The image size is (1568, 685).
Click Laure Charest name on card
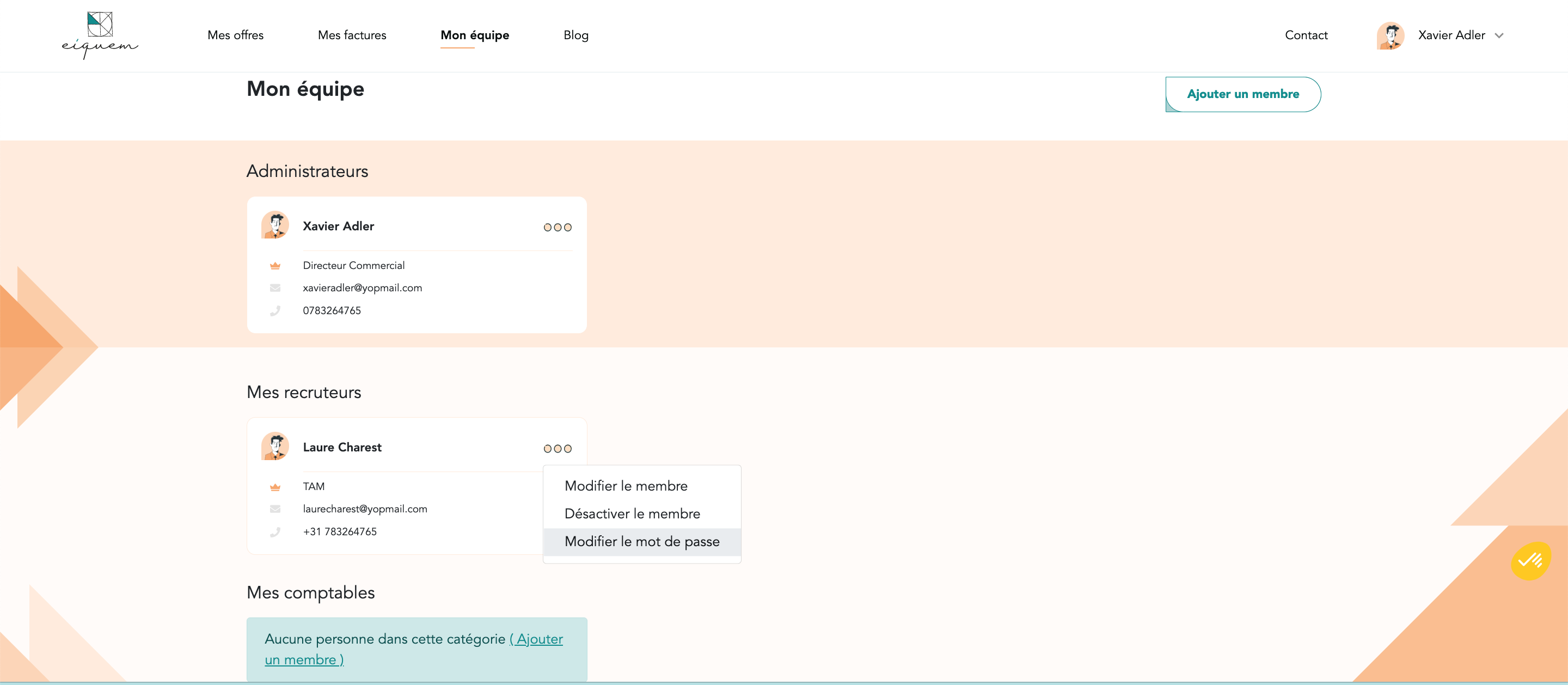tap(342, 447)
